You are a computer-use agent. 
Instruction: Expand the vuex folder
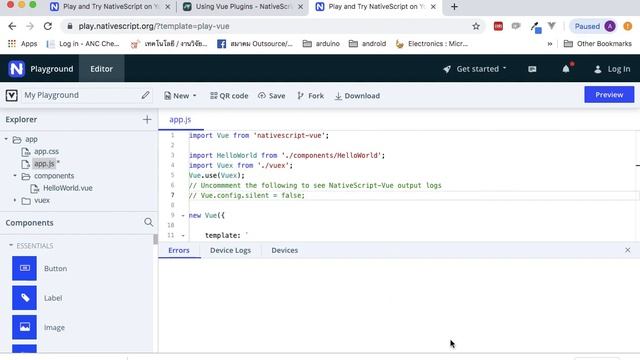click(15, 200)
